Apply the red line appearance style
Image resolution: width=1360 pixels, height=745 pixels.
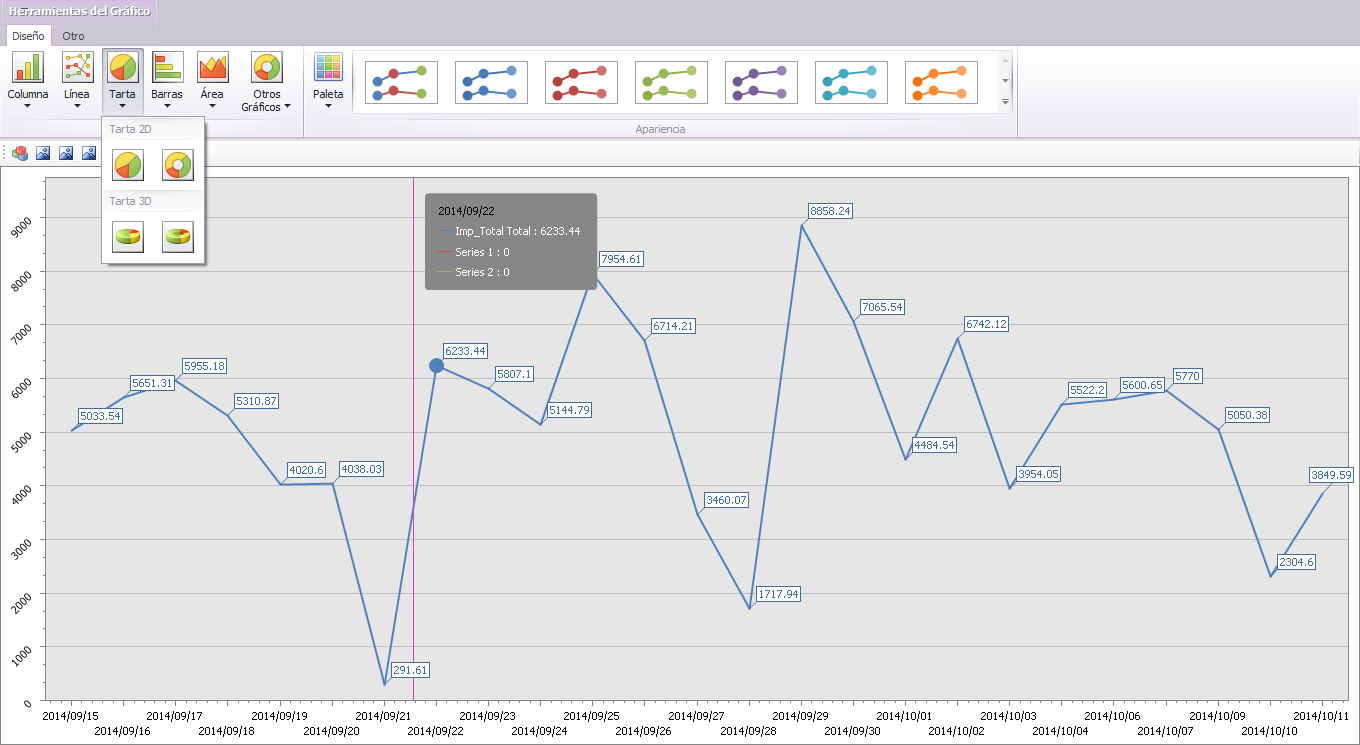click(581, 82)
